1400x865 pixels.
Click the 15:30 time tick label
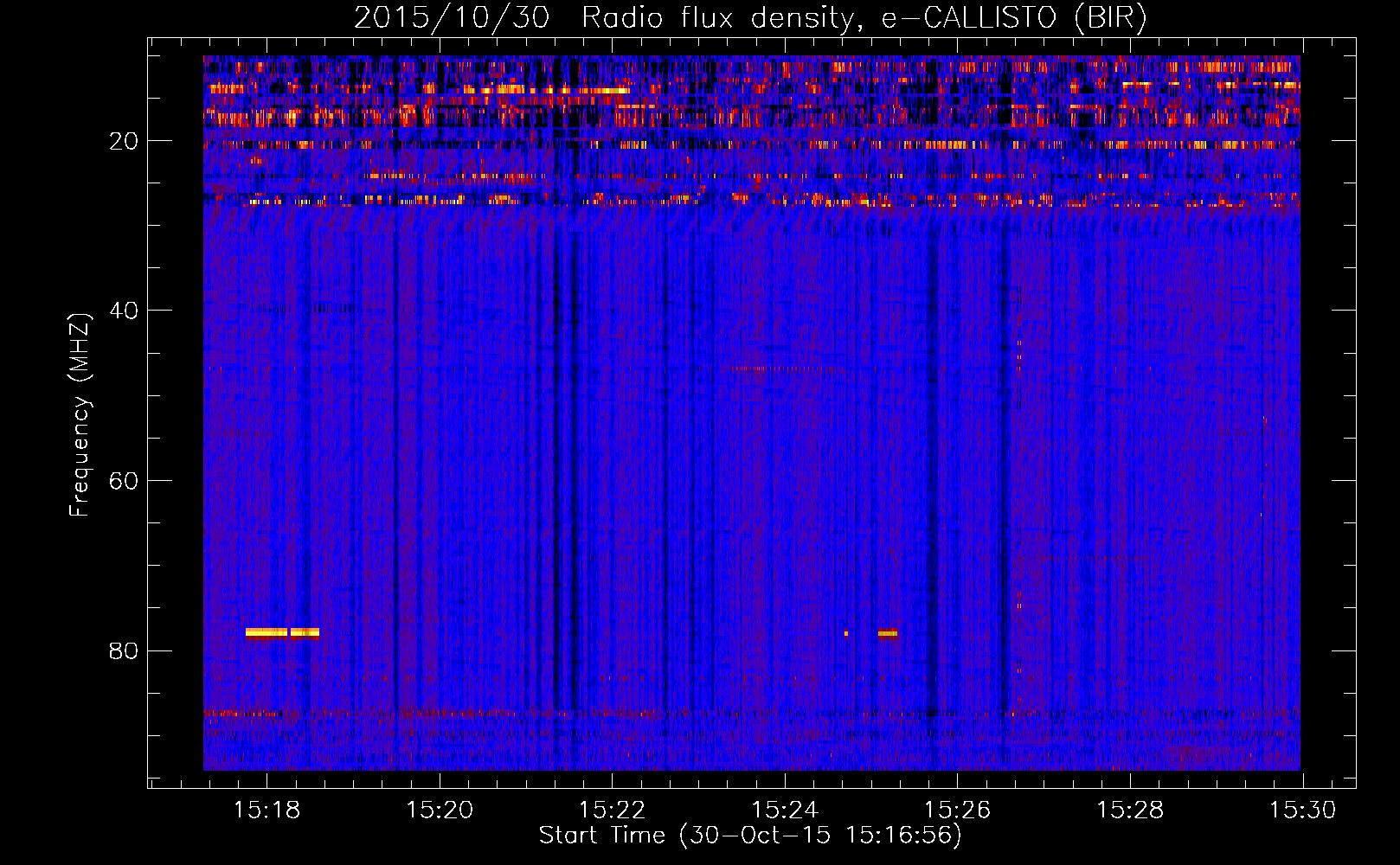(1302, 810)
